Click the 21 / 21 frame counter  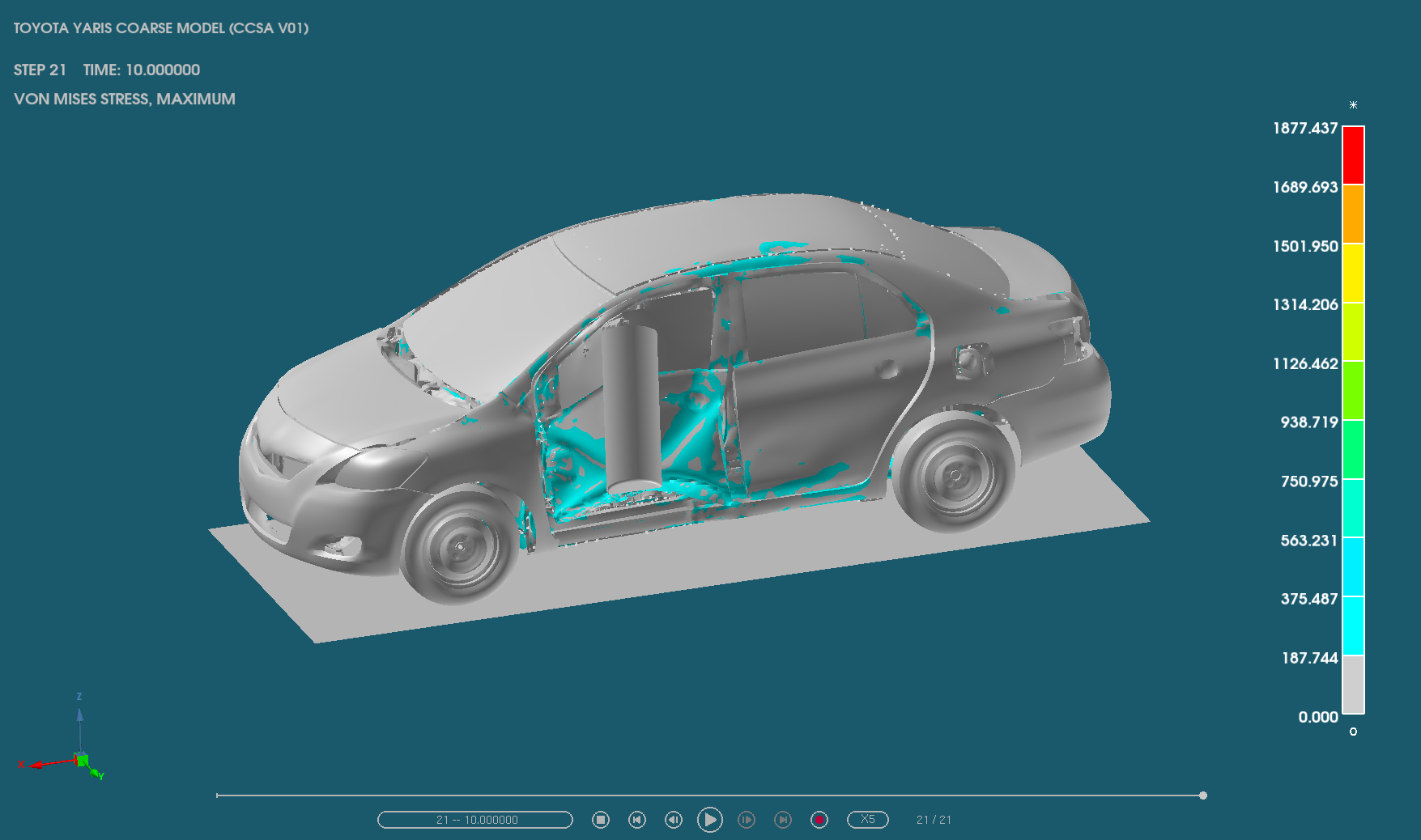[934, 820]
